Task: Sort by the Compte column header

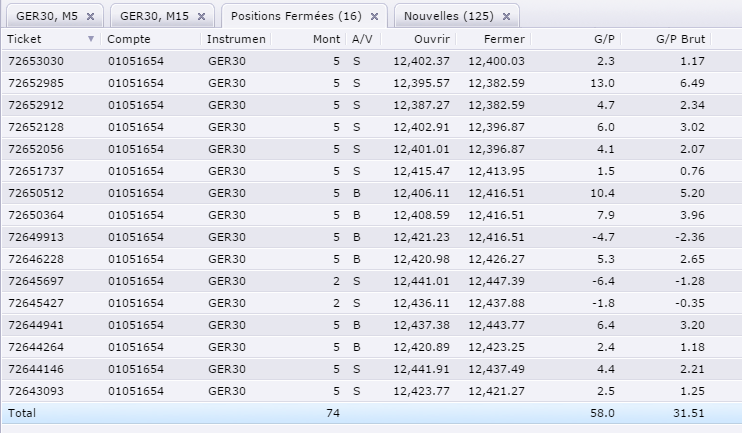Action: 129,39
